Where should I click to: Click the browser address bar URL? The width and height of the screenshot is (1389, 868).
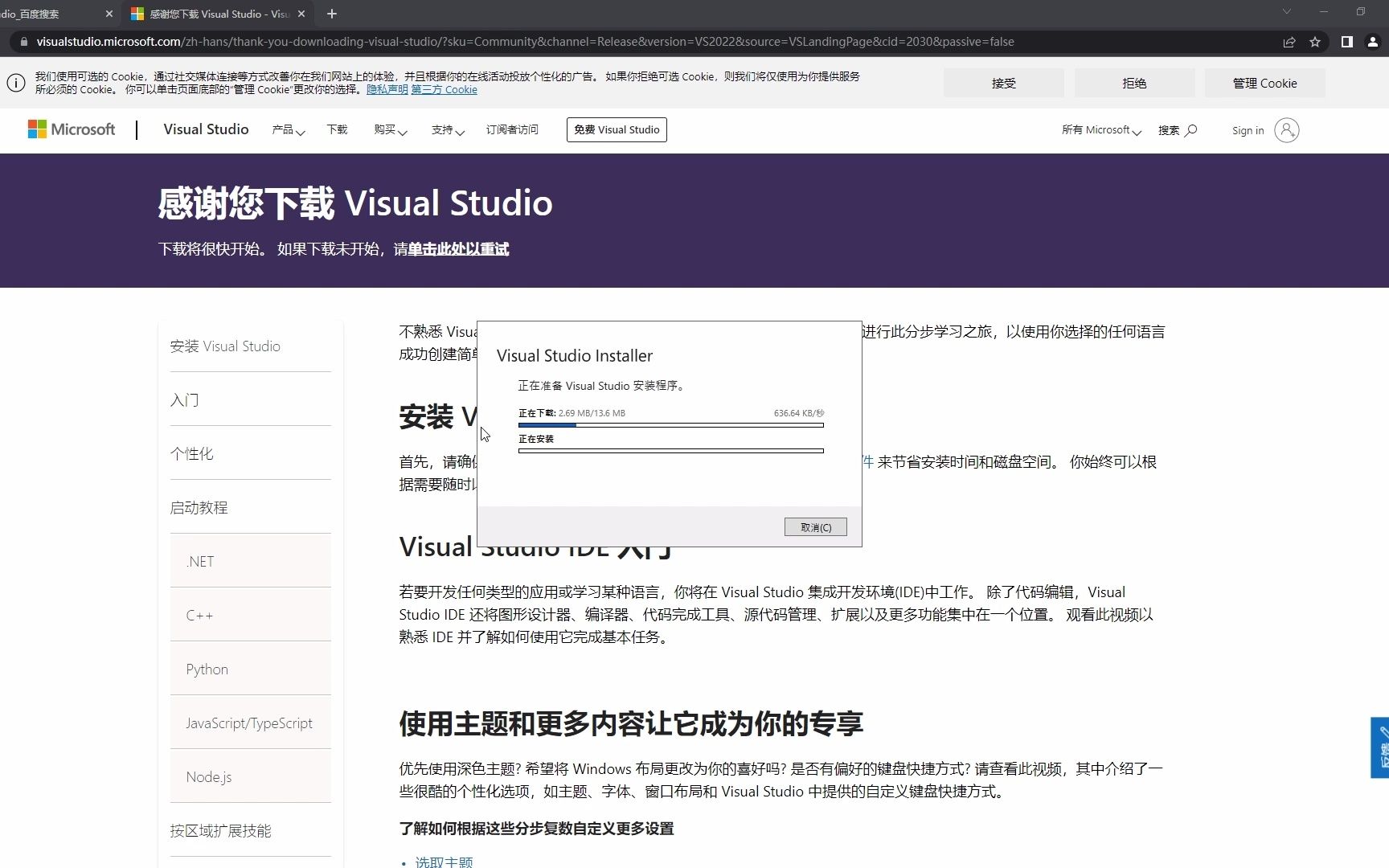pos(525,42)
